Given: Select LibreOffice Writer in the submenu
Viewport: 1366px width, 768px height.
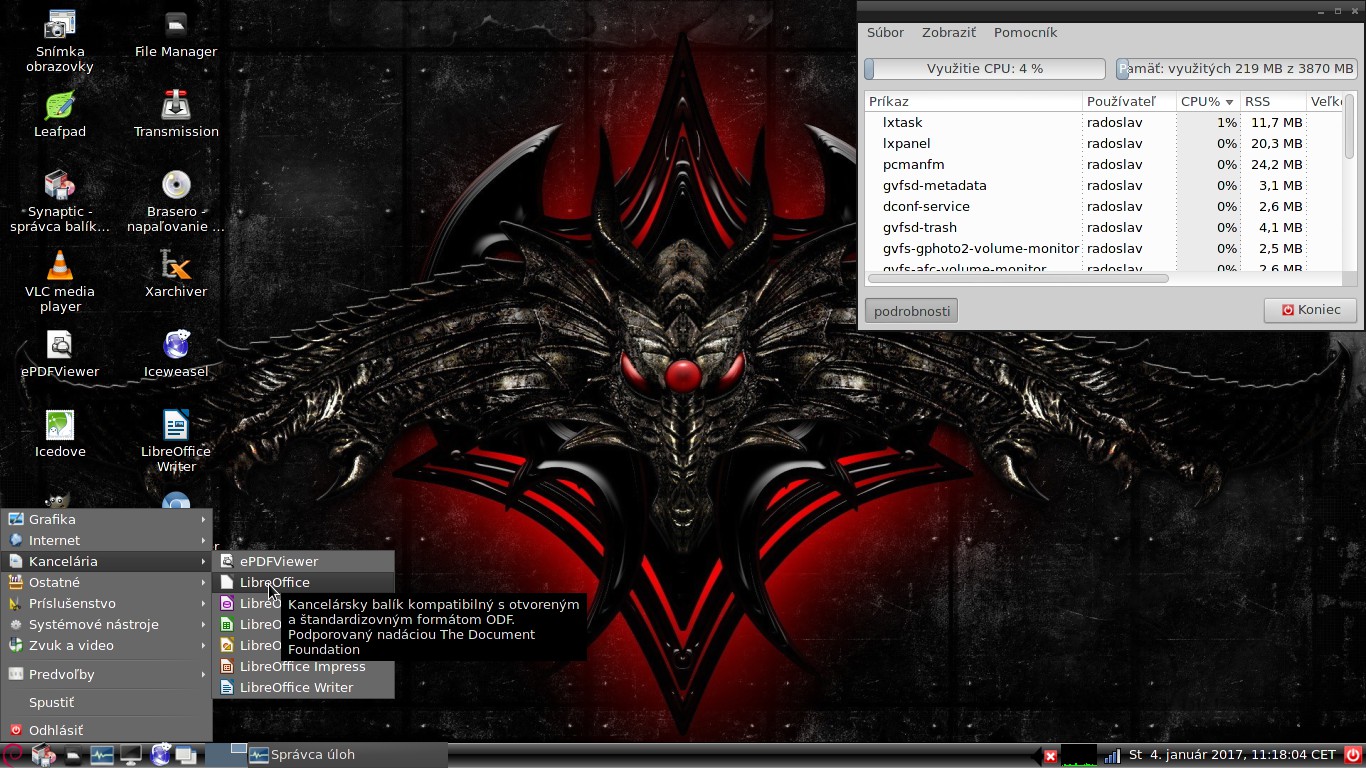Looking at the screenshot, I should 303,687.
